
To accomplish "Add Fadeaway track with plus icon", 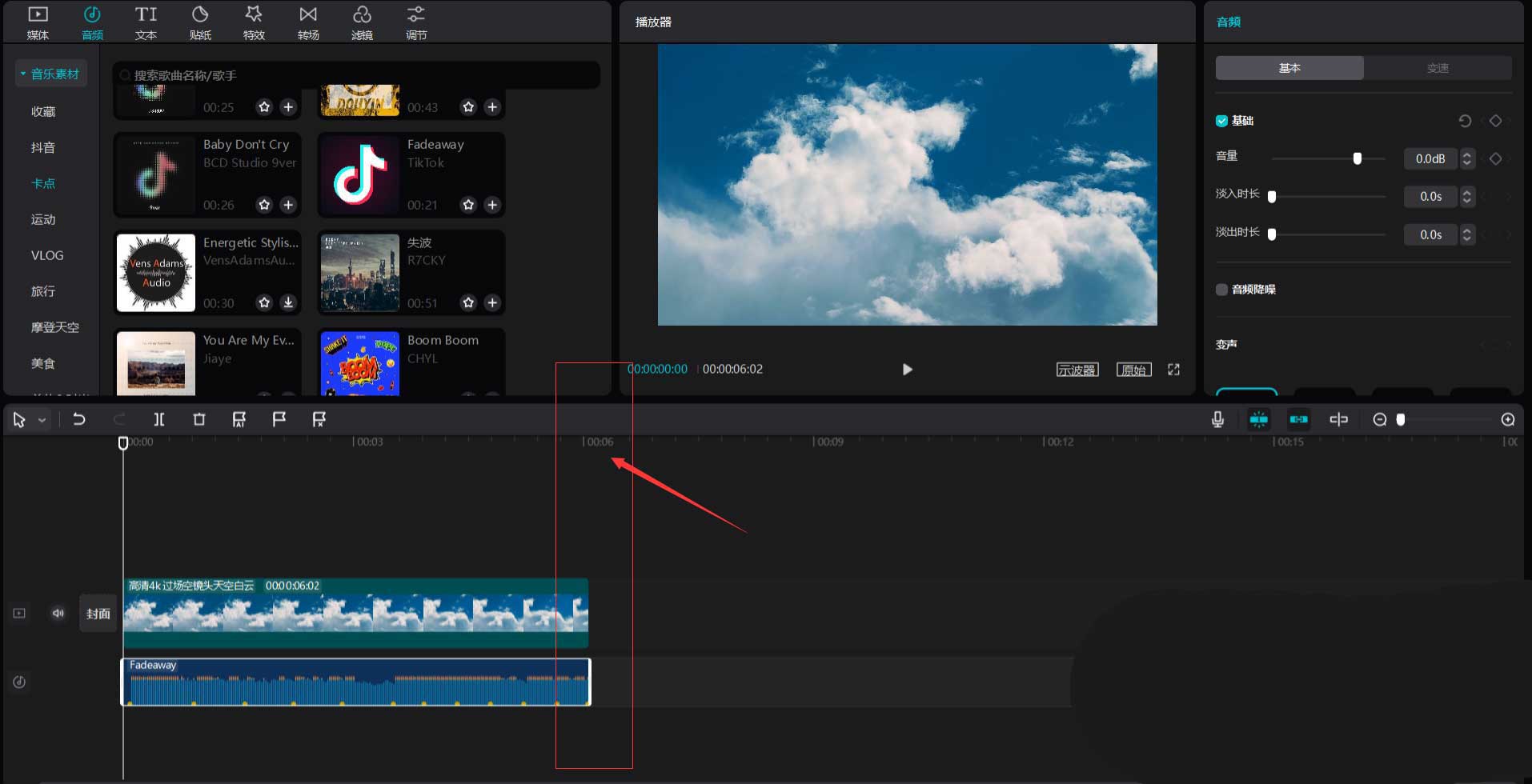I will click(x=492, y=205).
